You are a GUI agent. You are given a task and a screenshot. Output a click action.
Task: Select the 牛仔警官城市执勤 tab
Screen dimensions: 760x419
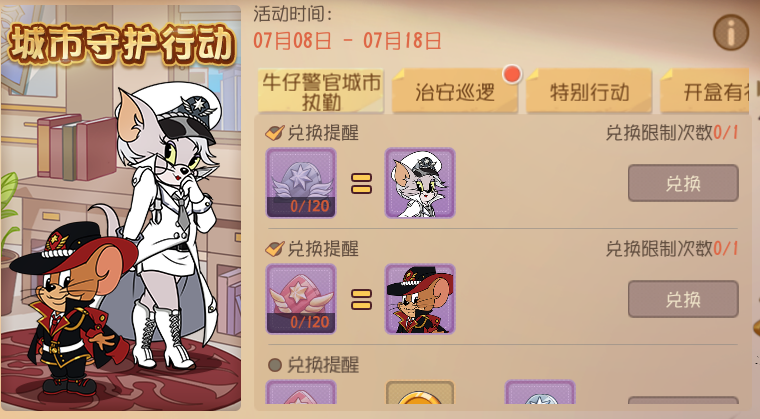pos(321,91)
